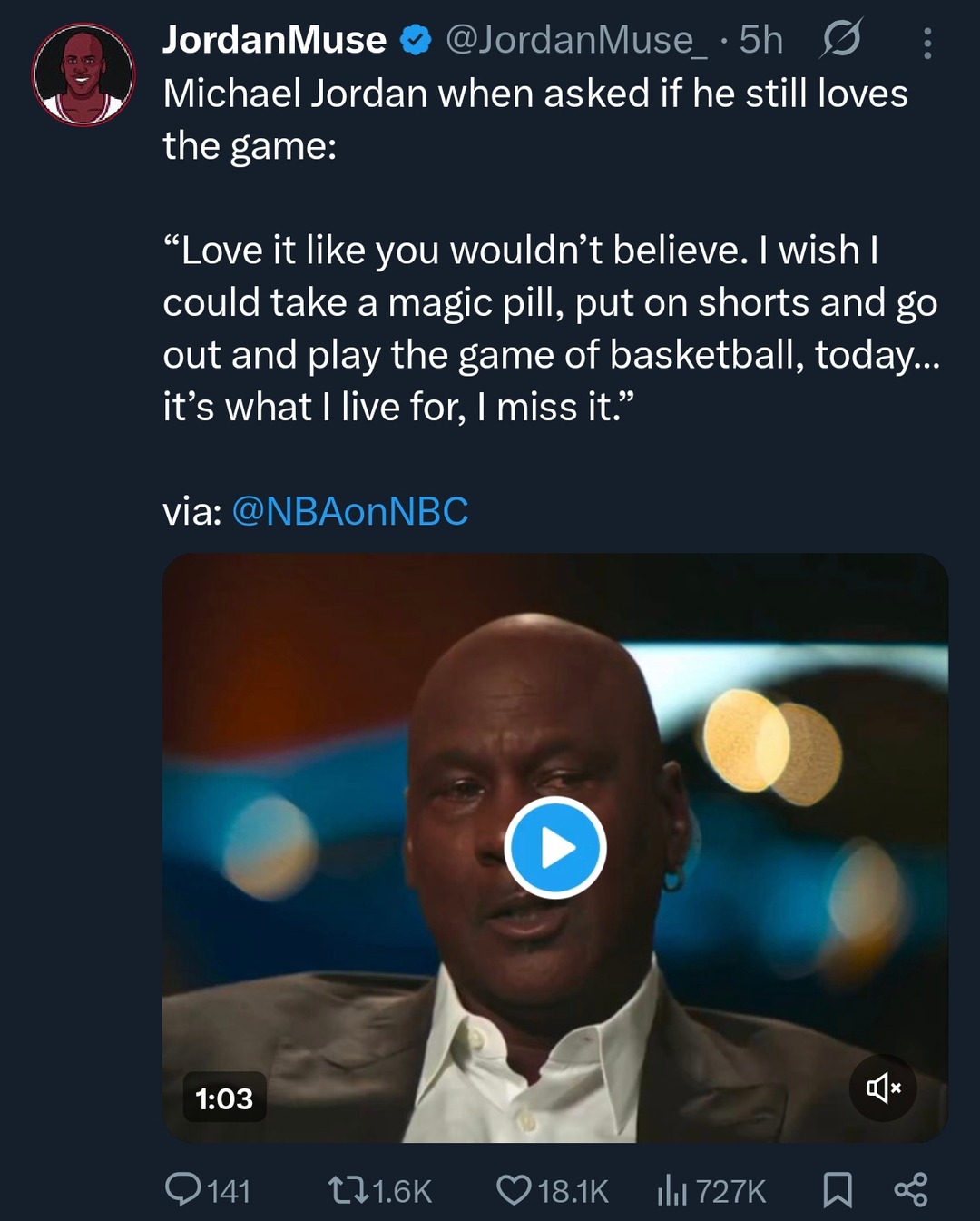Click the slashed-circle icon beside the timestamp

point(840,39)
